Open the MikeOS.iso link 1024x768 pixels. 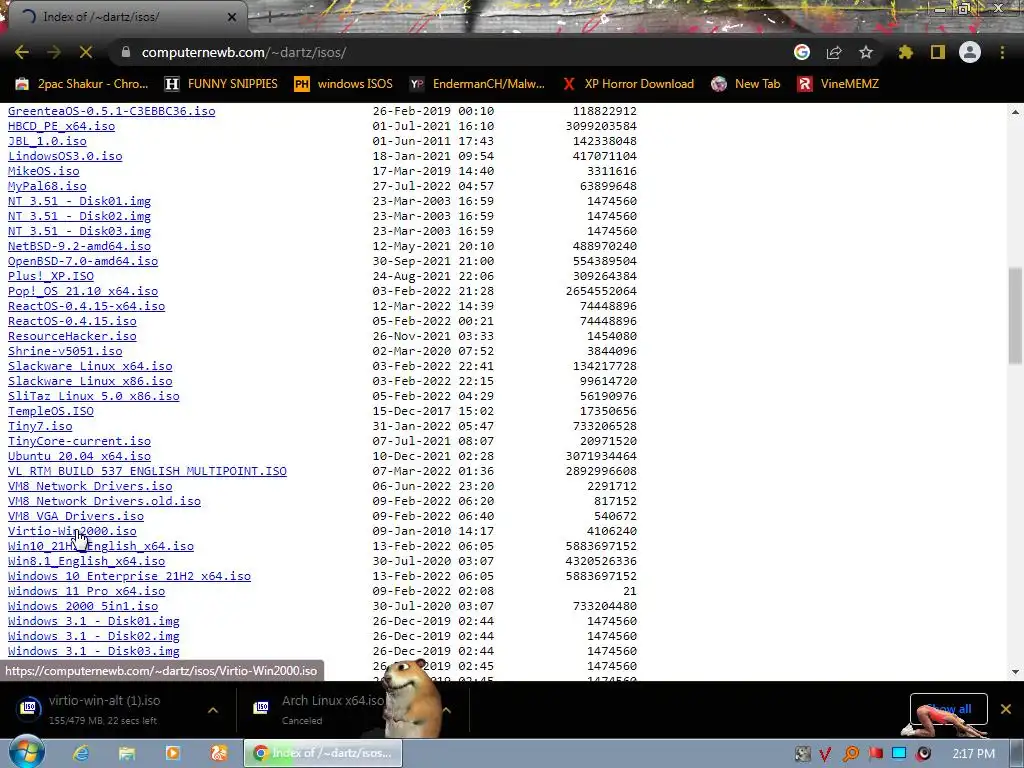44,171
